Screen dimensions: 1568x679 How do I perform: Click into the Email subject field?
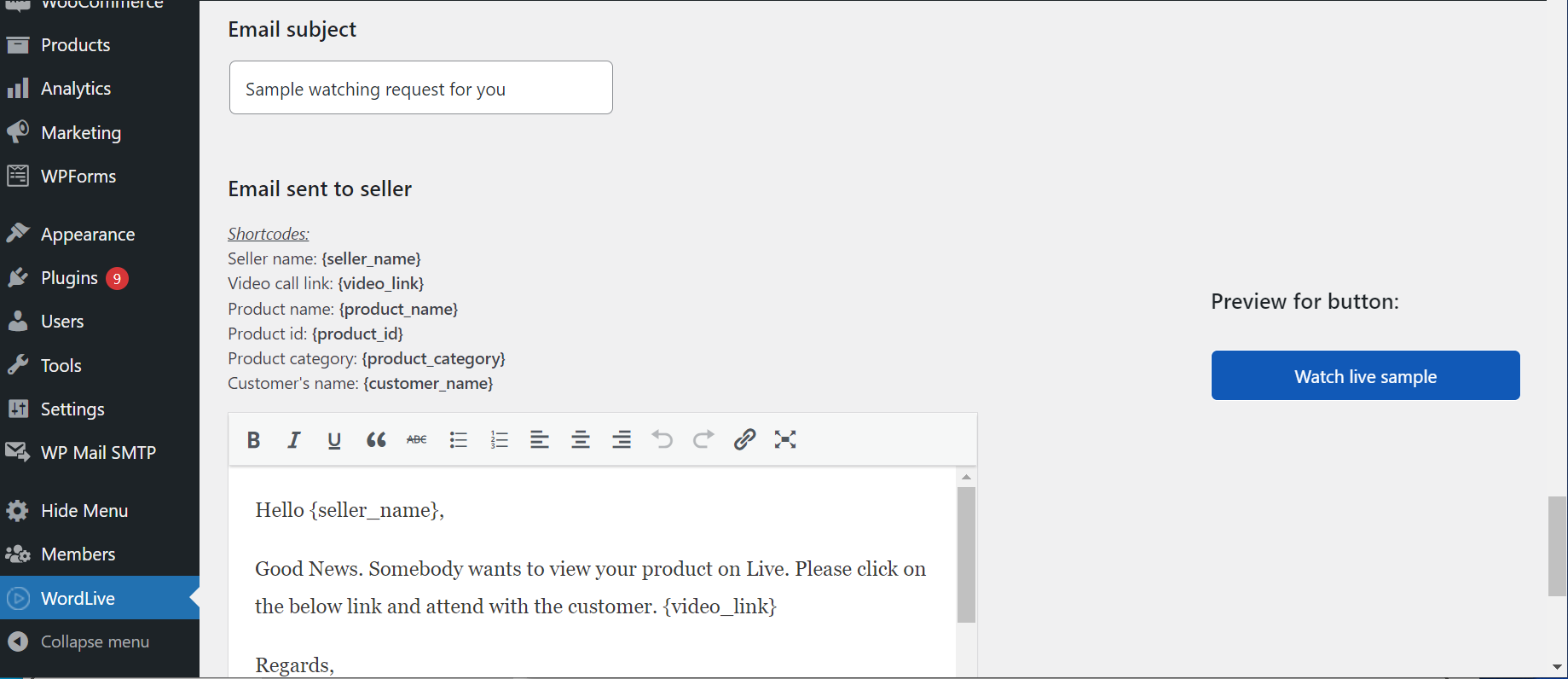click(x=420, y=88)
